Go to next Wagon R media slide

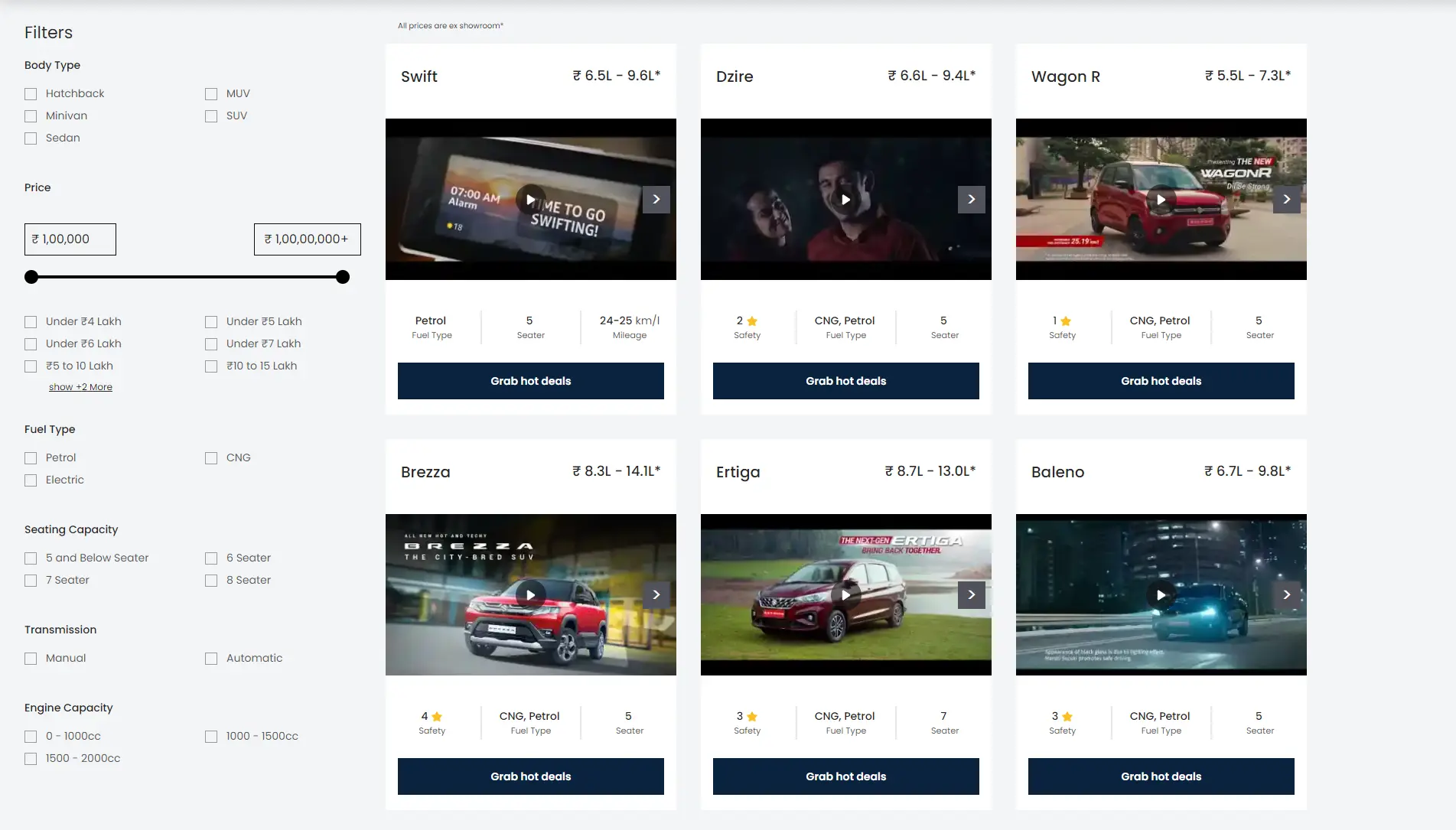(x=1287, y=200)
